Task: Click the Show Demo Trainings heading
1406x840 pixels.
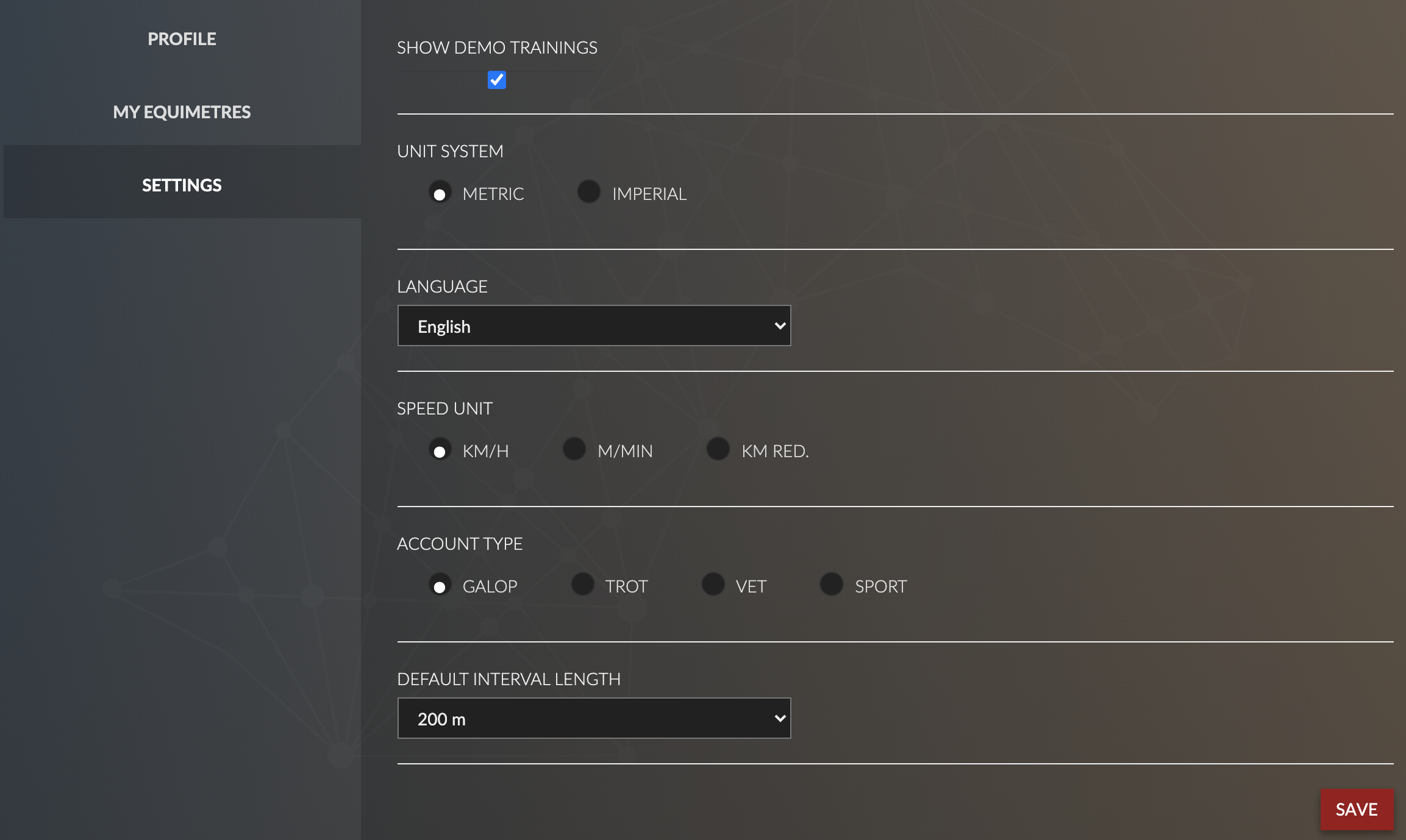Action: [x=497, y=48]
